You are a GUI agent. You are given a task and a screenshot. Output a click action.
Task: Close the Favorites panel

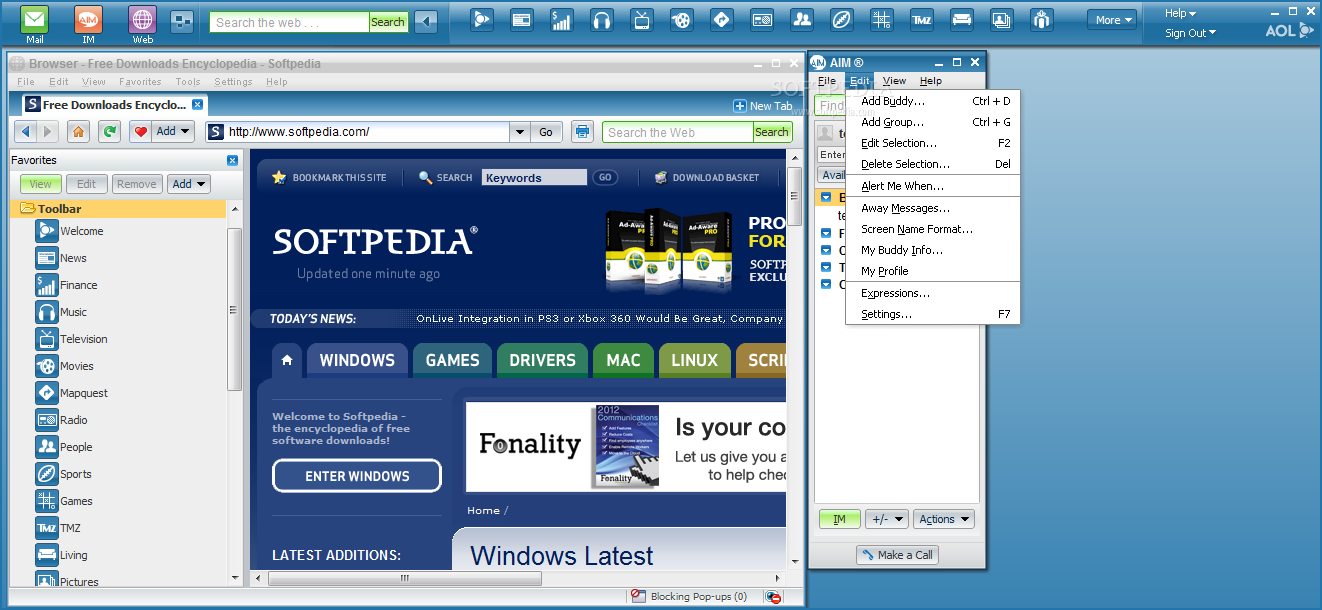click(x=232, y=160)
